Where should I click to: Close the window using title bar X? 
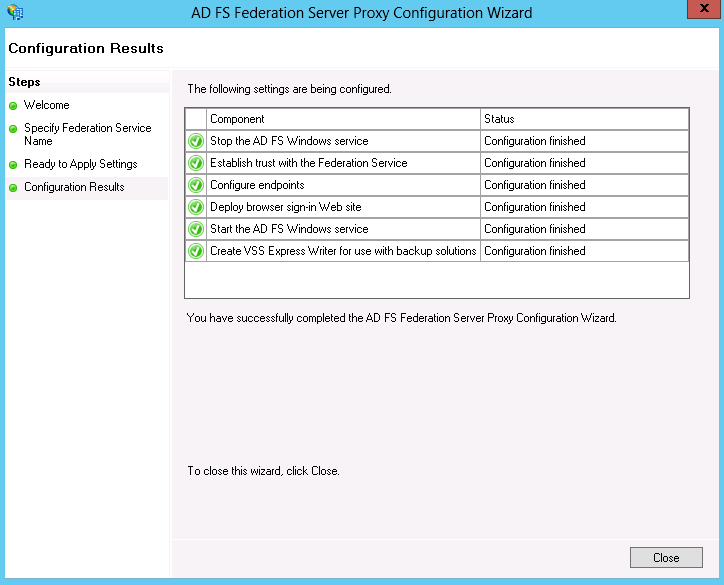704,9
